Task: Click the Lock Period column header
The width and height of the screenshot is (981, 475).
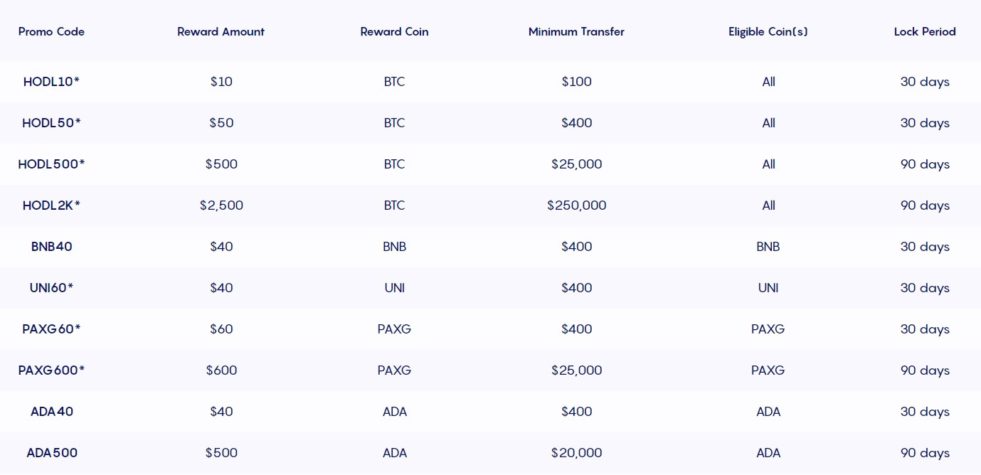Action: tap(924, 32)
